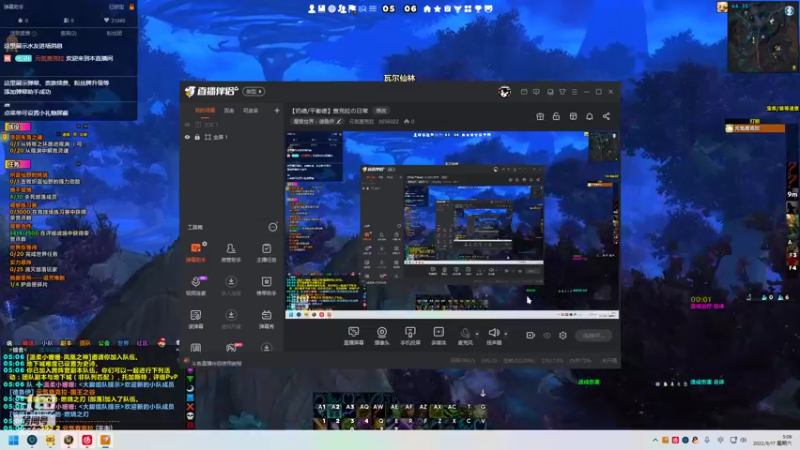Expand the speaker options arrow
This screenshot has height=450, width=800.
(x=506, y=334)
